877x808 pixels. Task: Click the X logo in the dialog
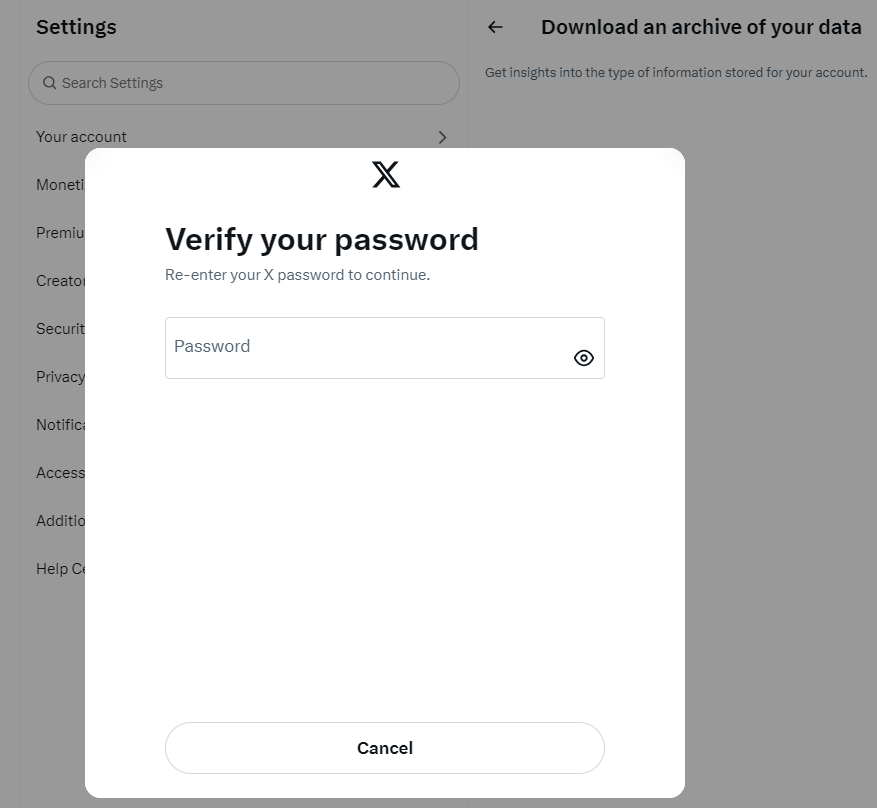point(386,174)
